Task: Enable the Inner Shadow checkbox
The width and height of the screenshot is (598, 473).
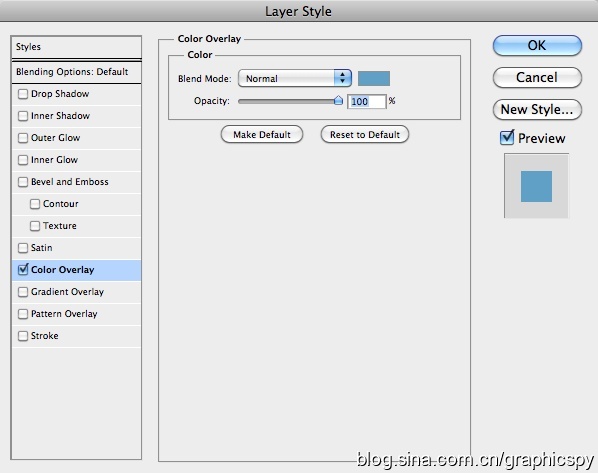Action: (x=23, y=116)
